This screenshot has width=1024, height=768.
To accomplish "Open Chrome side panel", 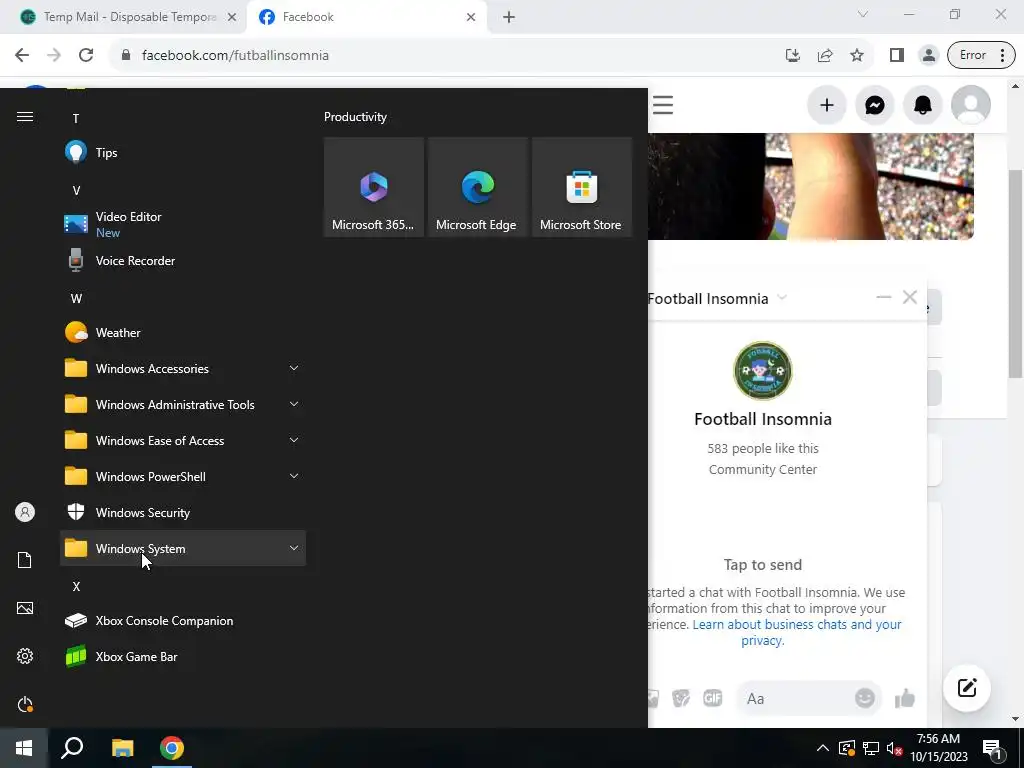I will point(897,56).
